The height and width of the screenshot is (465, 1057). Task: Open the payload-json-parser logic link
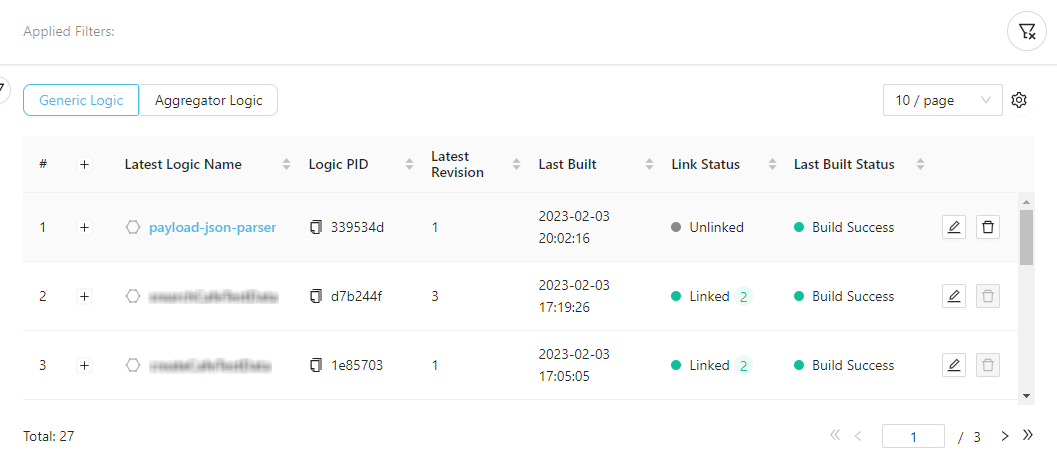click(212, 227)
